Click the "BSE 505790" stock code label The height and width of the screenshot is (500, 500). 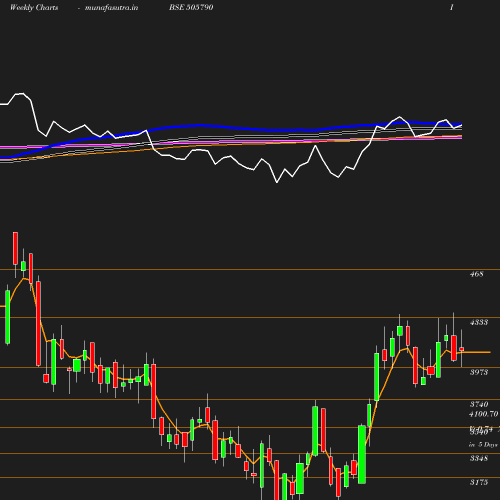(191, 7)
